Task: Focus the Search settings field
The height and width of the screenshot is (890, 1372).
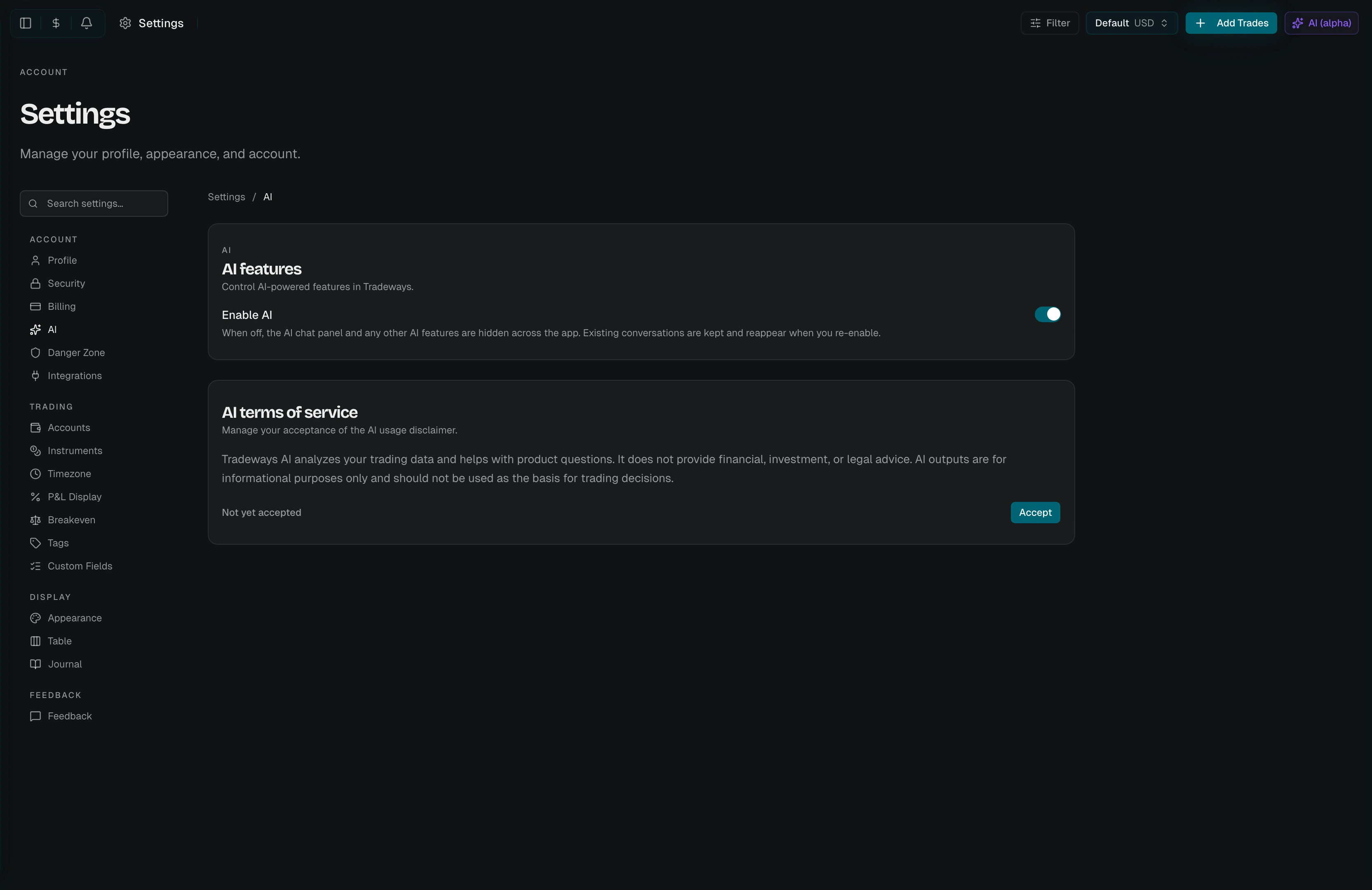Action: 94,204
